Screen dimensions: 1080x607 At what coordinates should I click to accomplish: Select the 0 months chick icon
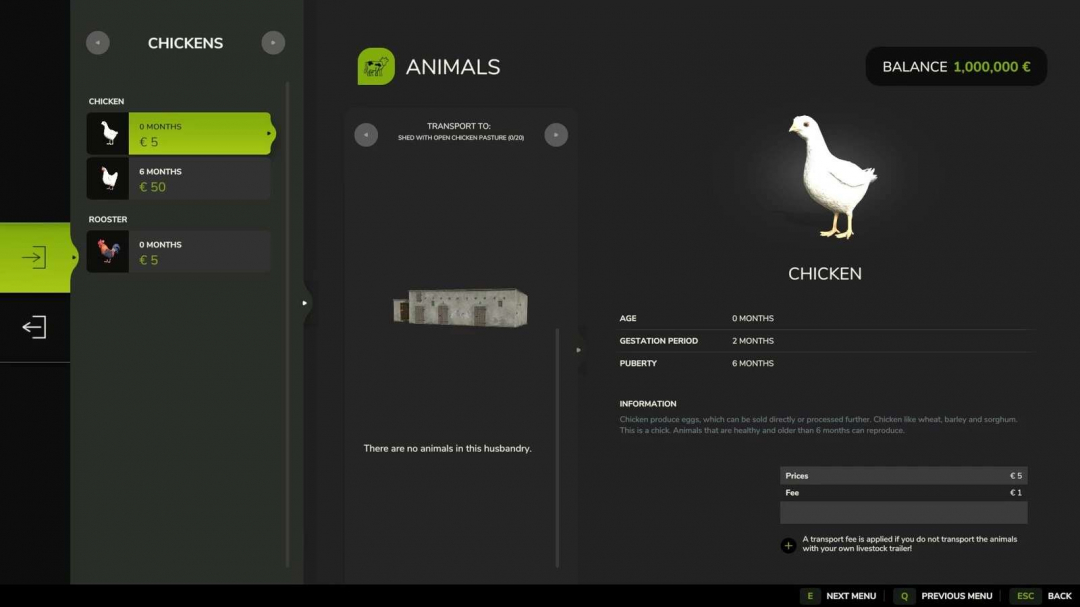point(107,133)
